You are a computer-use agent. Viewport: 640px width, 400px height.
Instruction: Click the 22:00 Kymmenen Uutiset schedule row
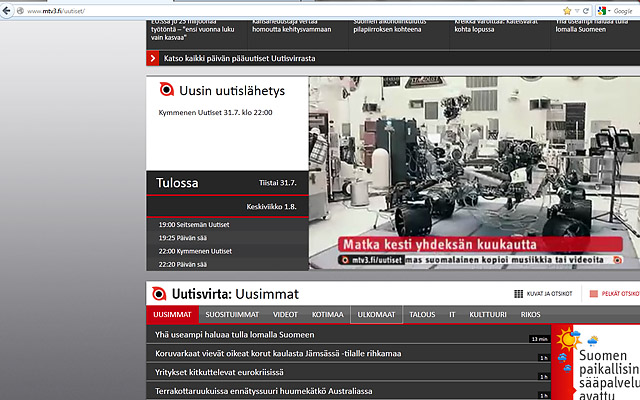click(x=227, y=251)
